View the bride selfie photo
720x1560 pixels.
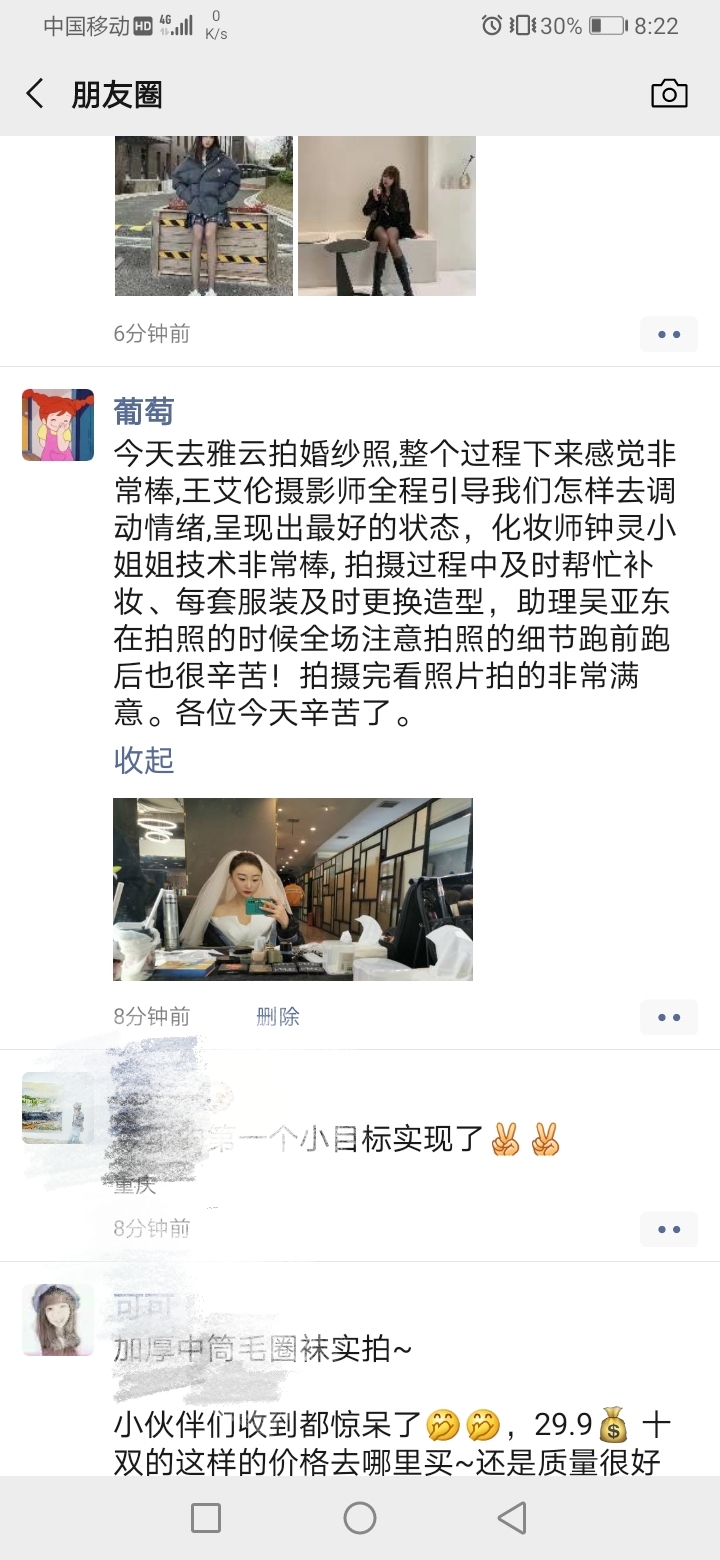pos(293,889)
